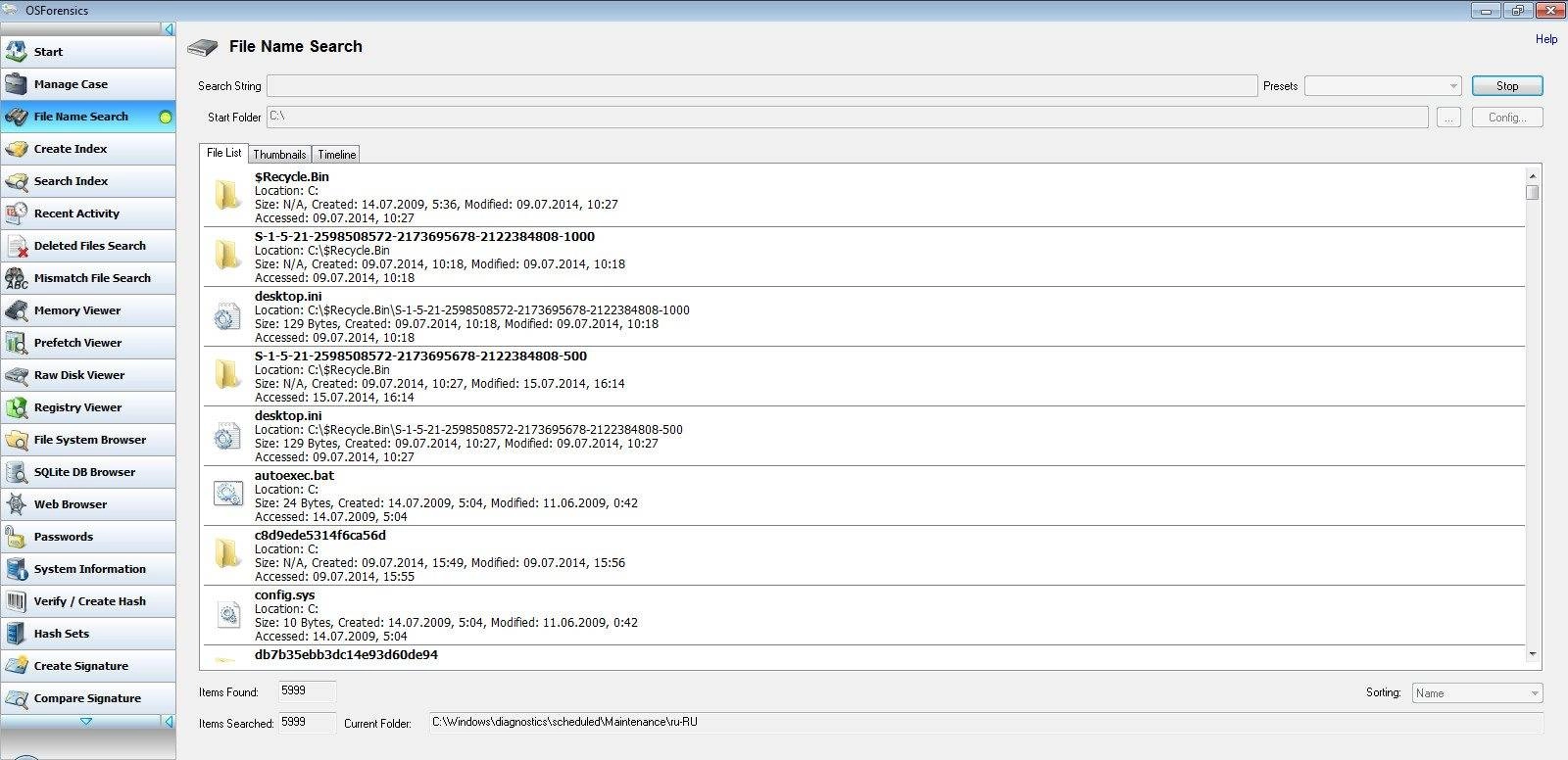Click the Start Folder input field
The width and height of the screenshot is (1568, 760).
click(847, 117)
